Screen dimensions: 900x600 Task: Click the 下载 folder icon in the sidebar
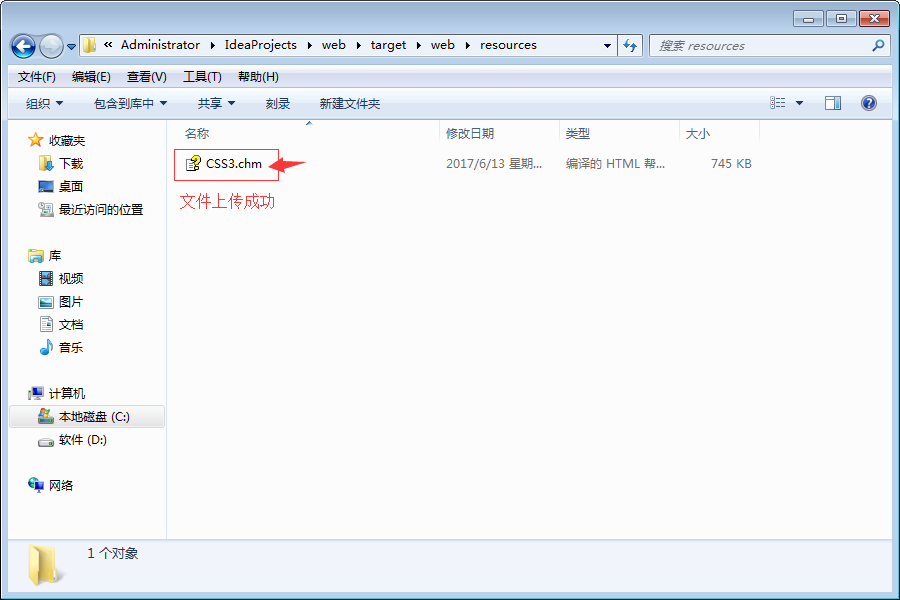click(46, 164)
